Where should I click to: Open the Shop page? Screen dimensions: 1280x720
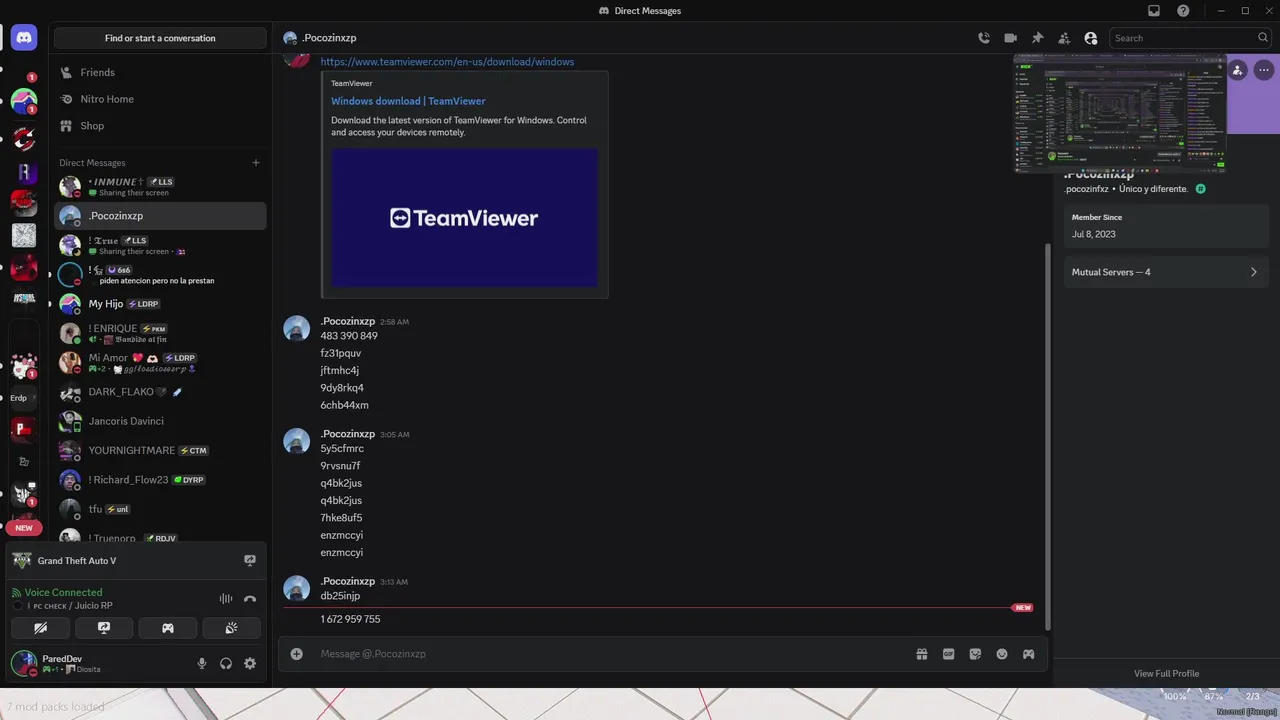pos(160,126)
